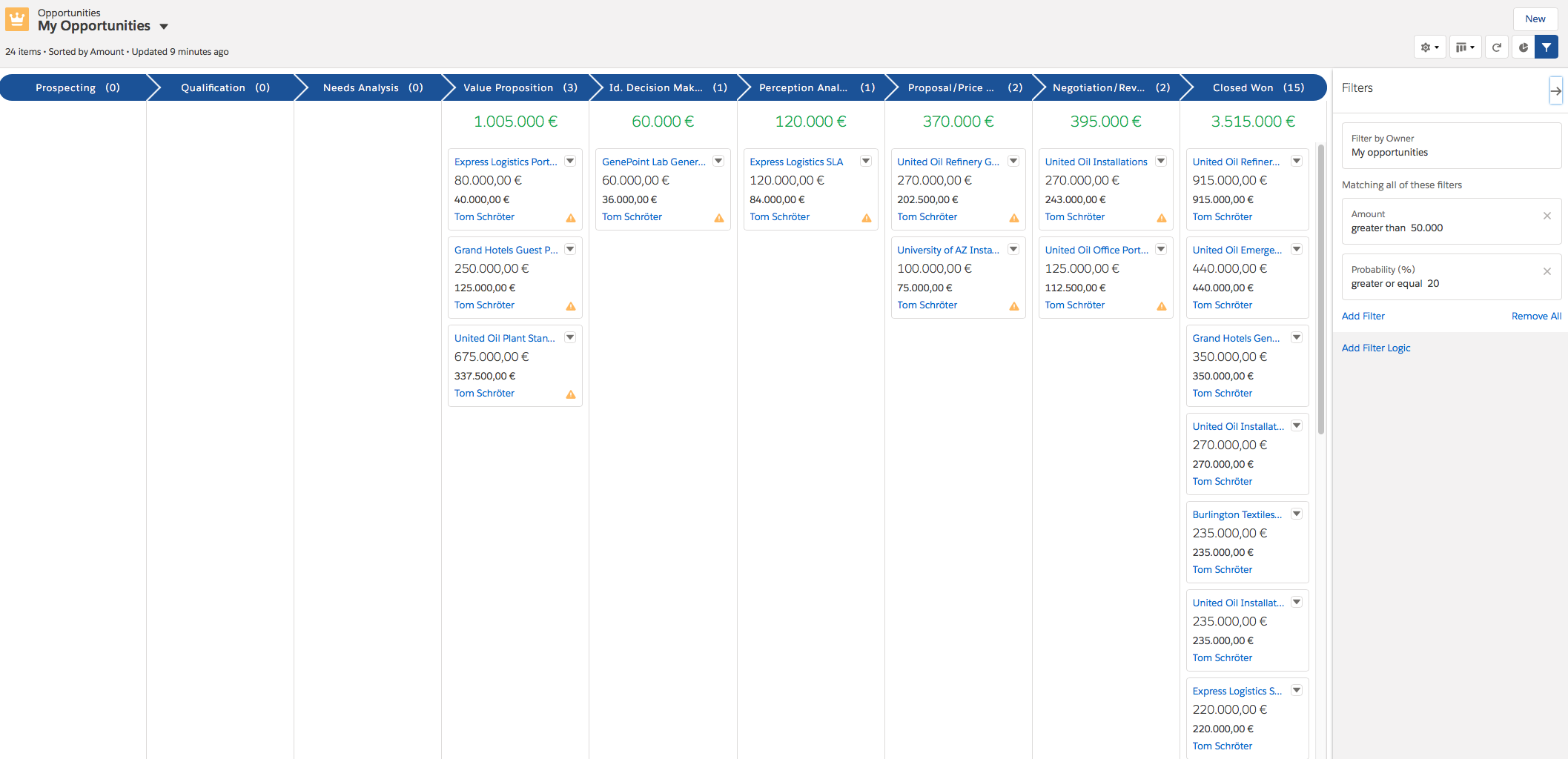1568x759 pixels.
Task: Click warning icon on GenePoint Lab Gener... card
Action: (x=719, y=218)
